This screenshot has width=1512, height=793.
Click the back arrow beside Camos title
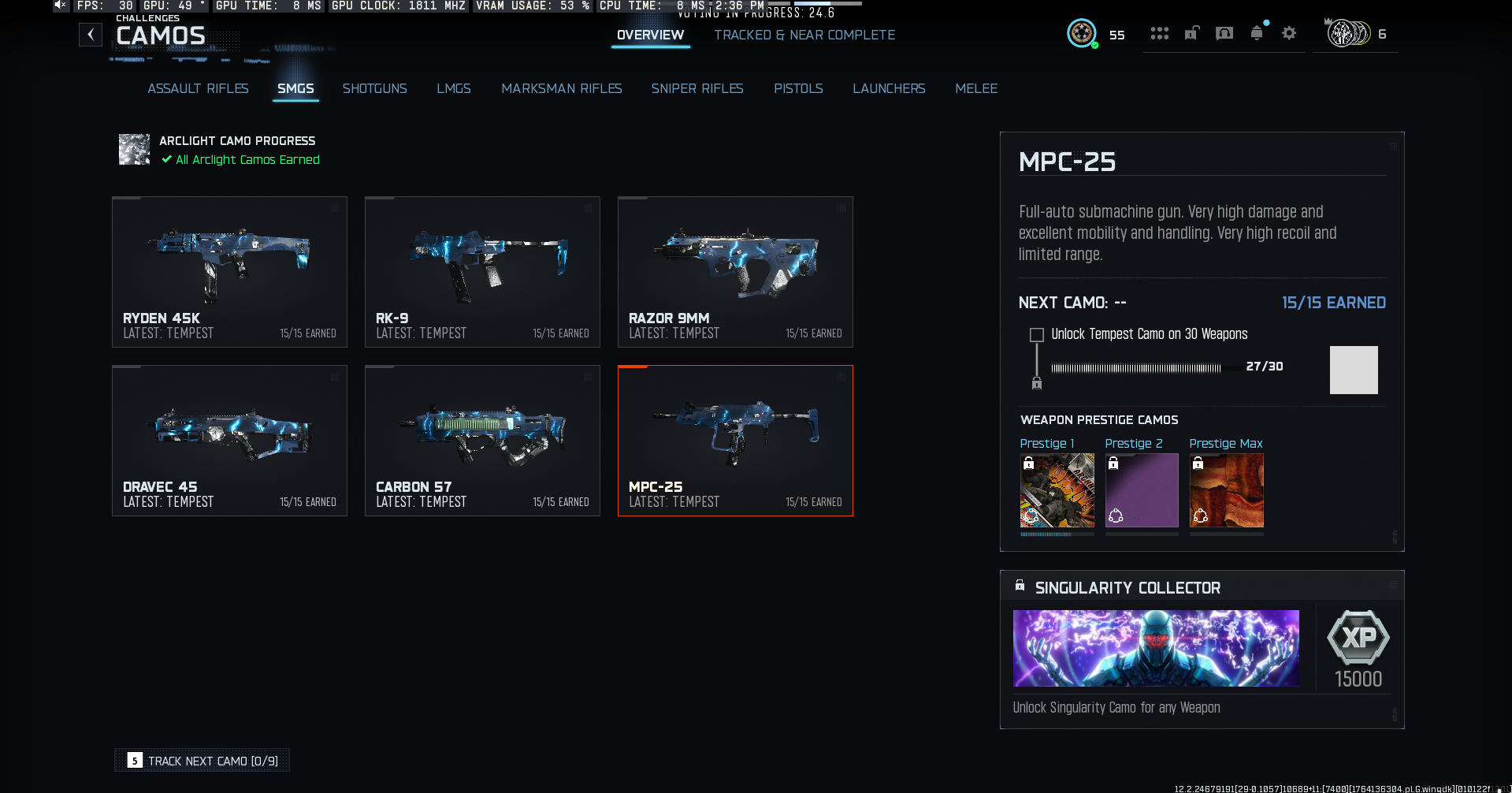[x=91, y=35]
